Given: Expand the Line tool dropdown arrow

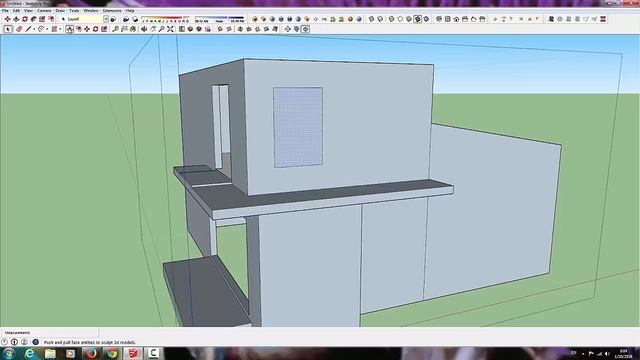Looking at the screenshot, I should (34, 29).
